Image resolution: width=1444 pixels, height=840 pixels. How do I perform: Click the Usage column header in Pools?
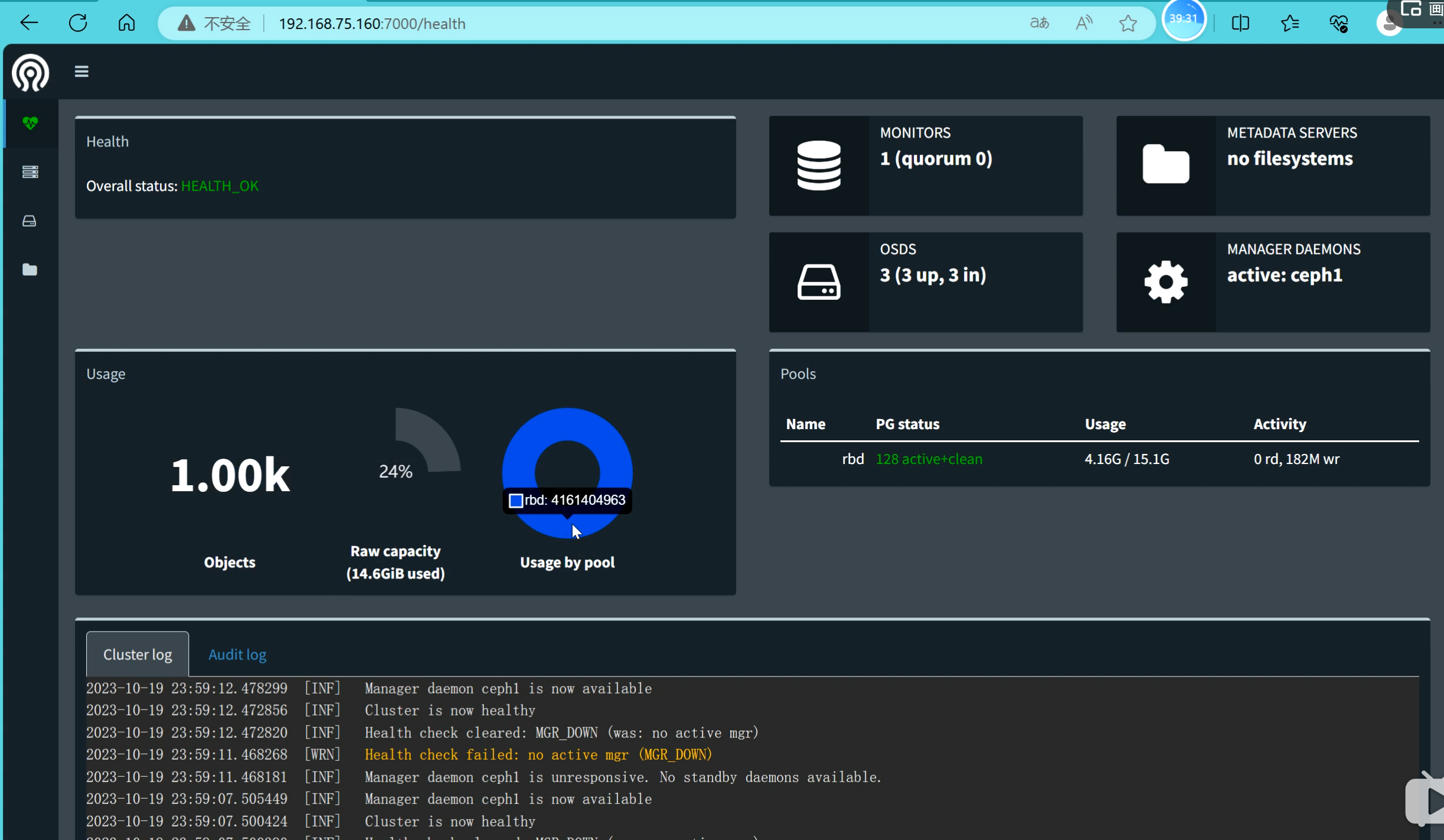click(x=1105, y=424)
